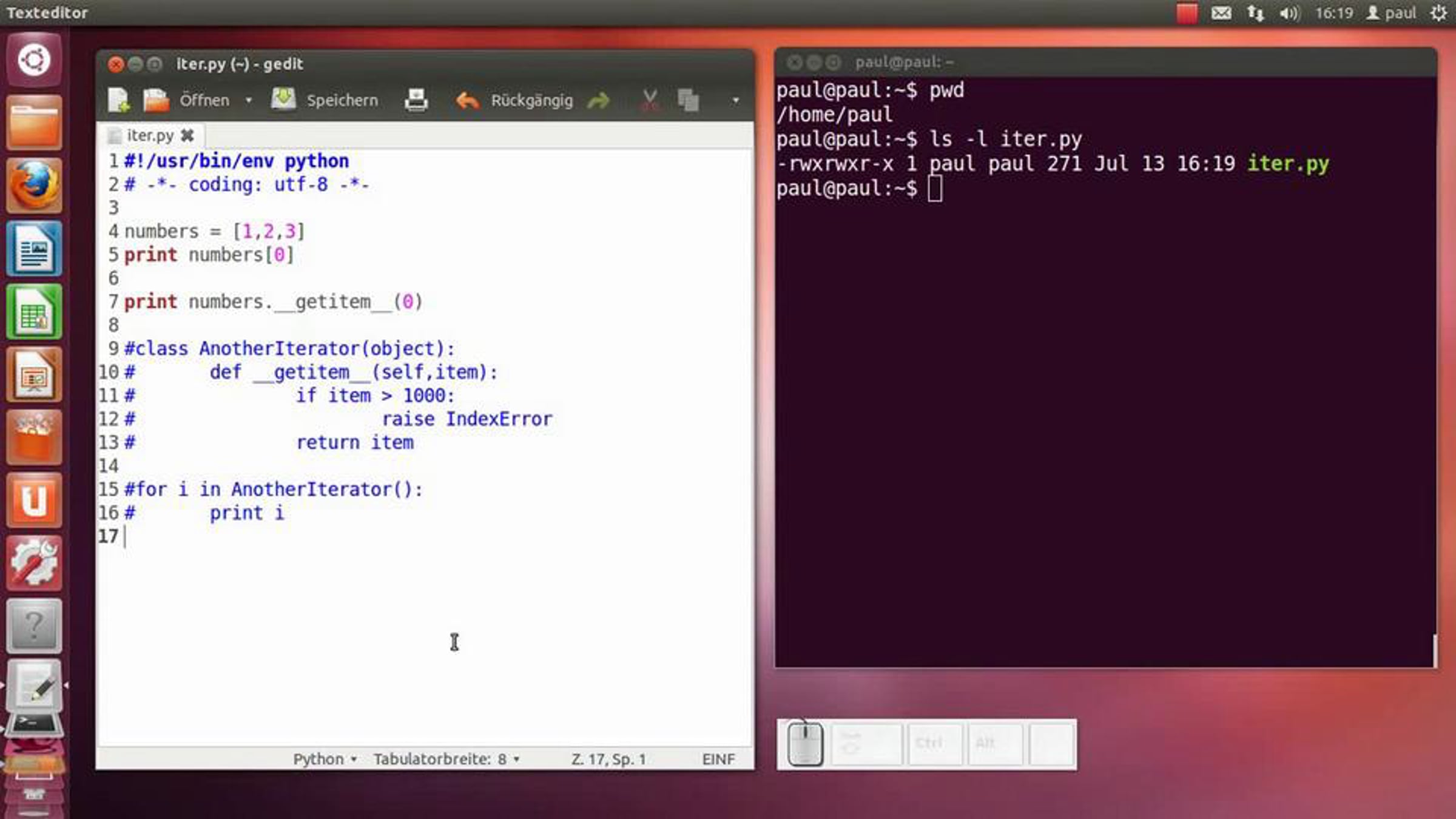
Task: Toggle the EINF insert mode indicator
Action: (718, 759)
